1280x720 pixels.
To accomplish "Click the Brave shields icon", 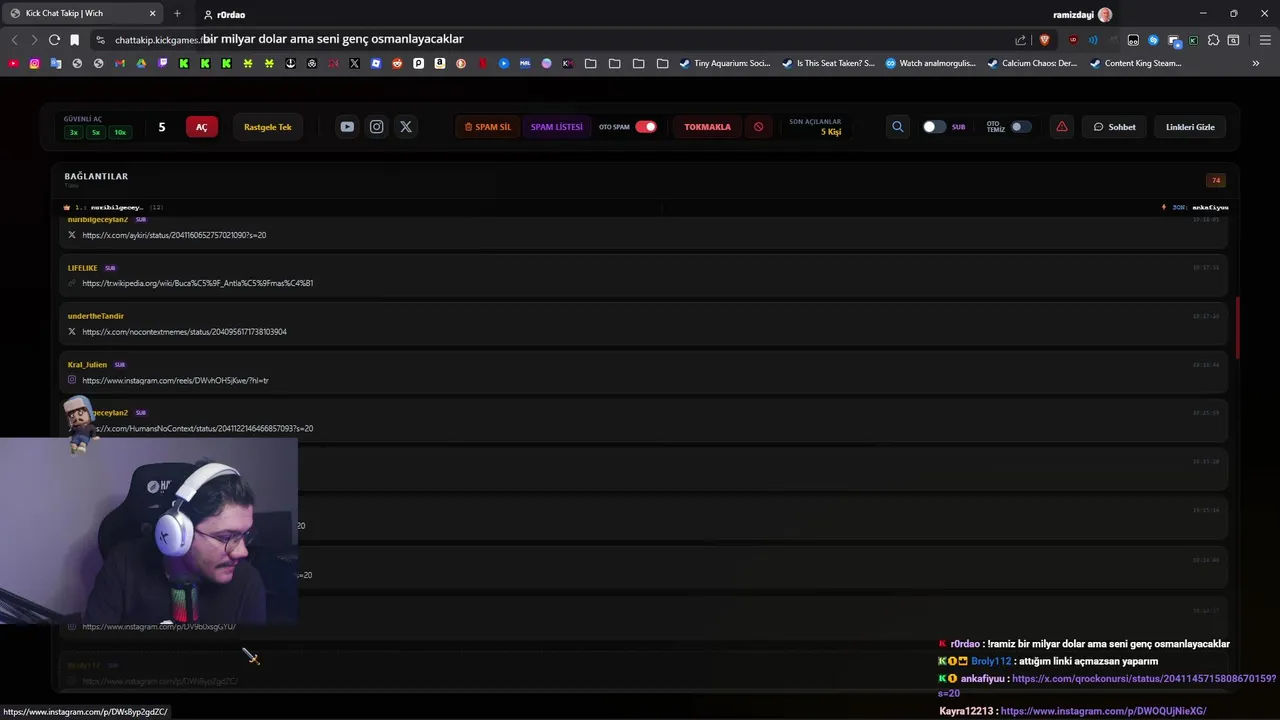I will 1045,40.
